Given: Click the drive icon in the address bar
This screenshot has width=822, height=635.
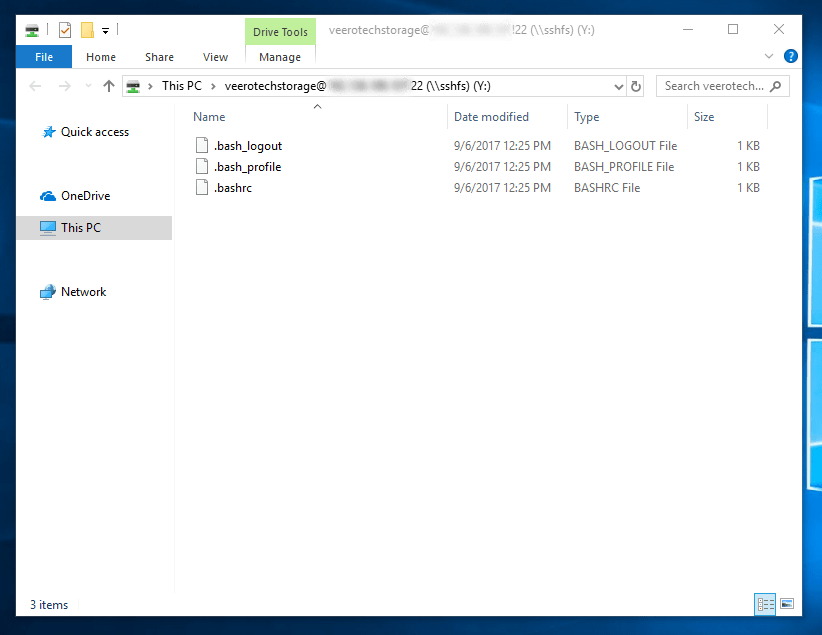Looking at the screenshot, I should pyautogui.click(x=133, y=86).
